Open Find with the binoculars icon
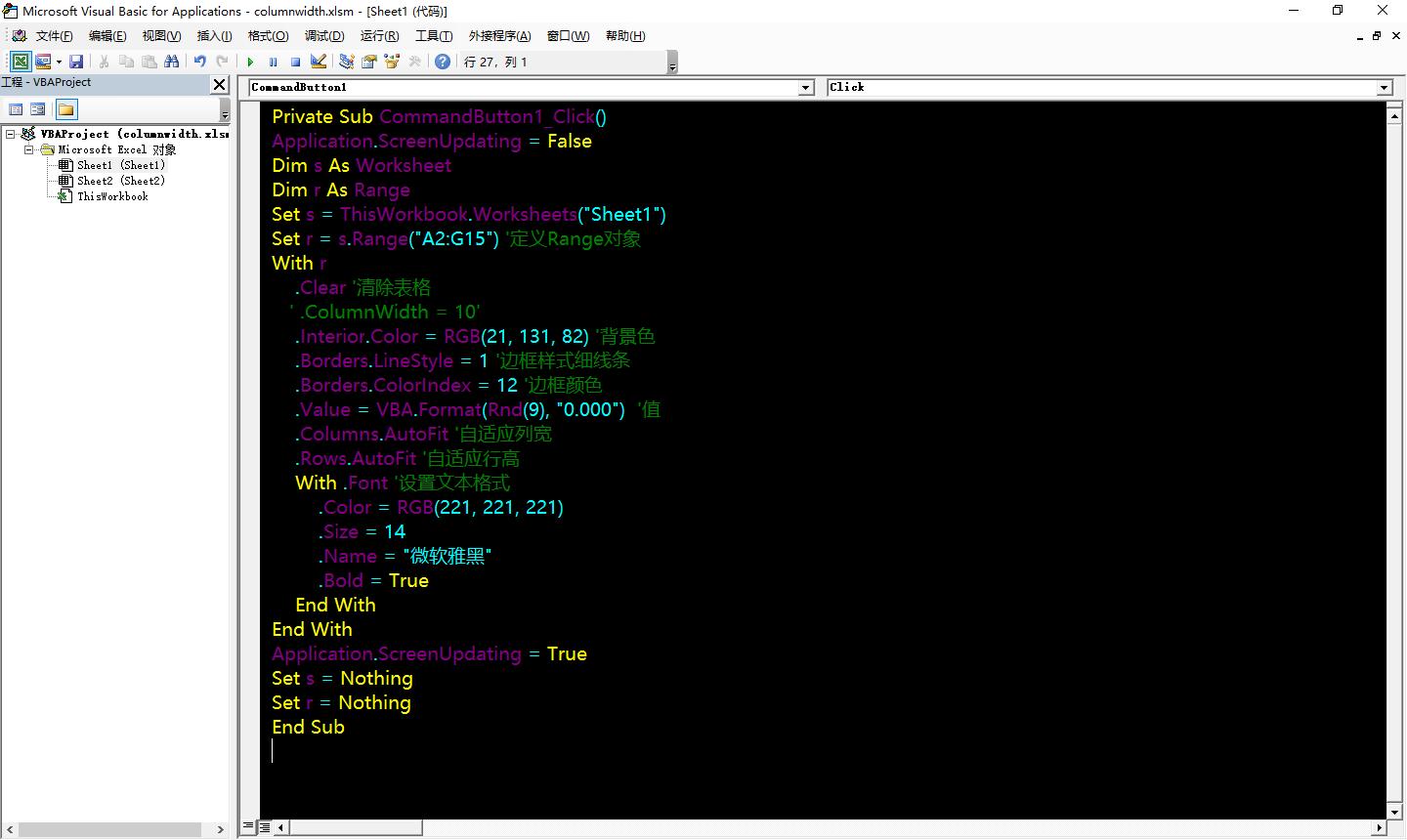The height and width of the screenshot is (840, 1407). pos(172,62)
